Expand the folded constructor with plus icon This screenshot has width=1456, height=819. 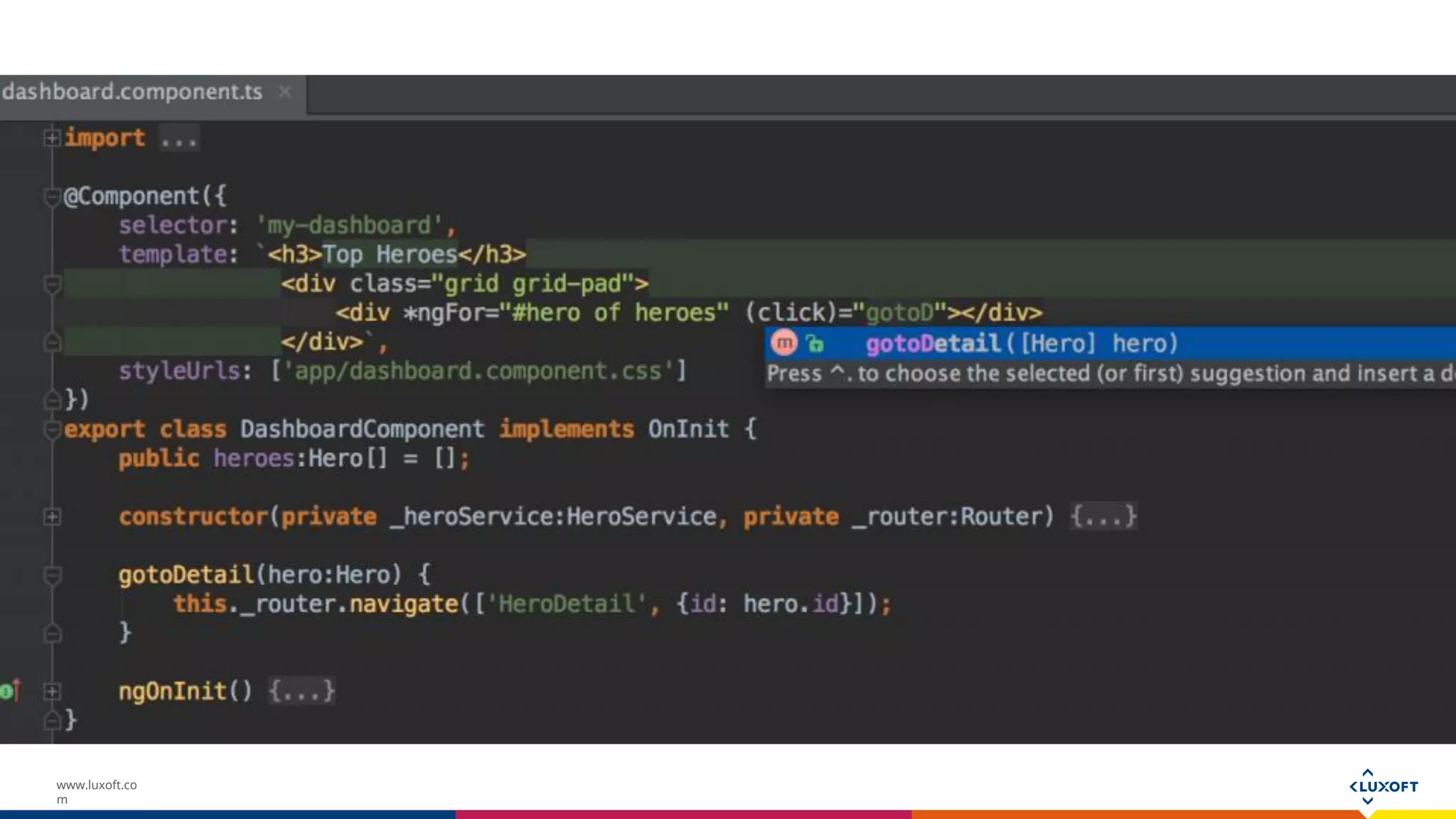coord(51,517)
